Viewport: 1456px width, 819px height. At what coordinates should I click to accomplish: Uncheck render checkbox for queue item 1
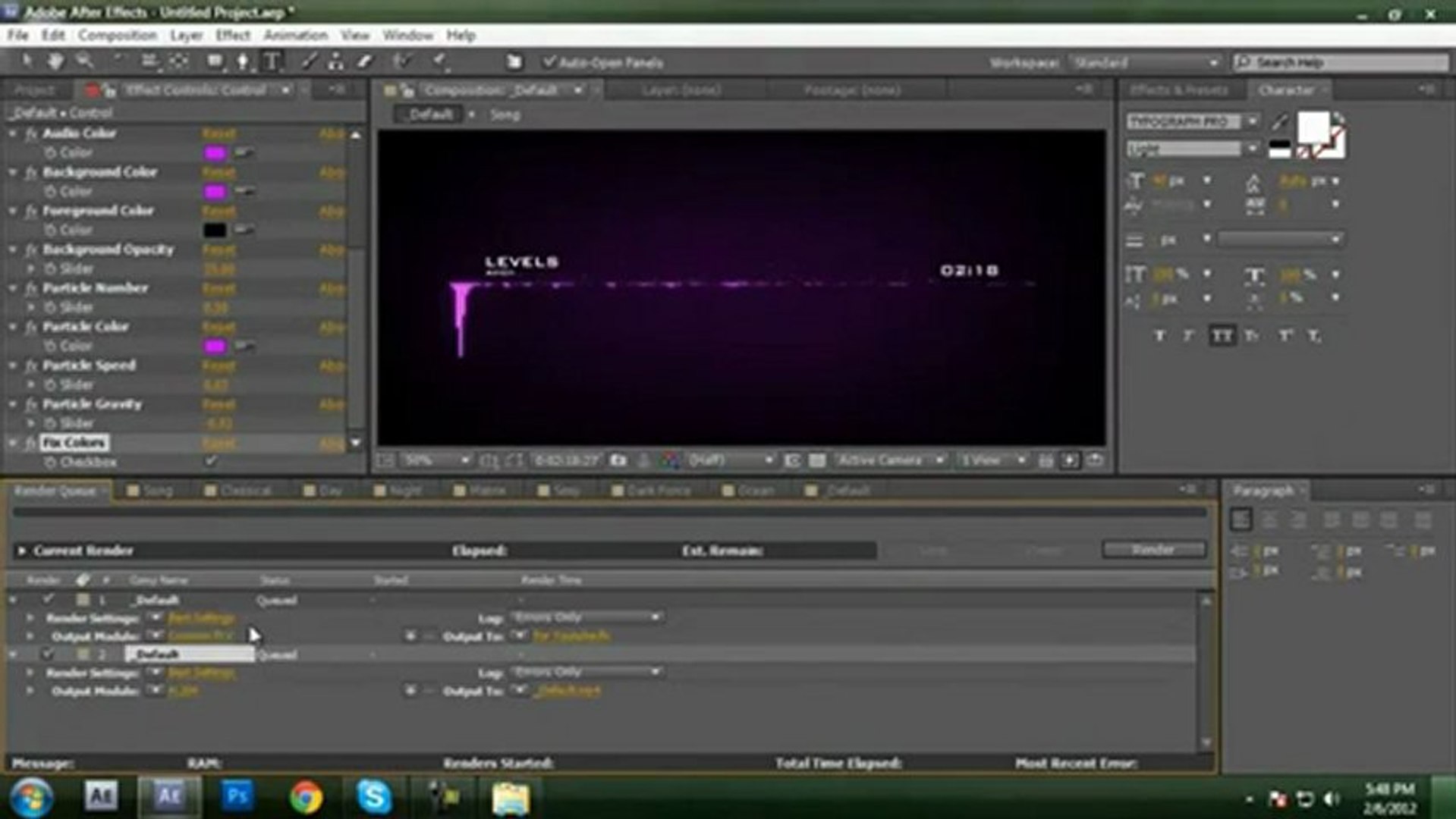[x=49, y=600]
